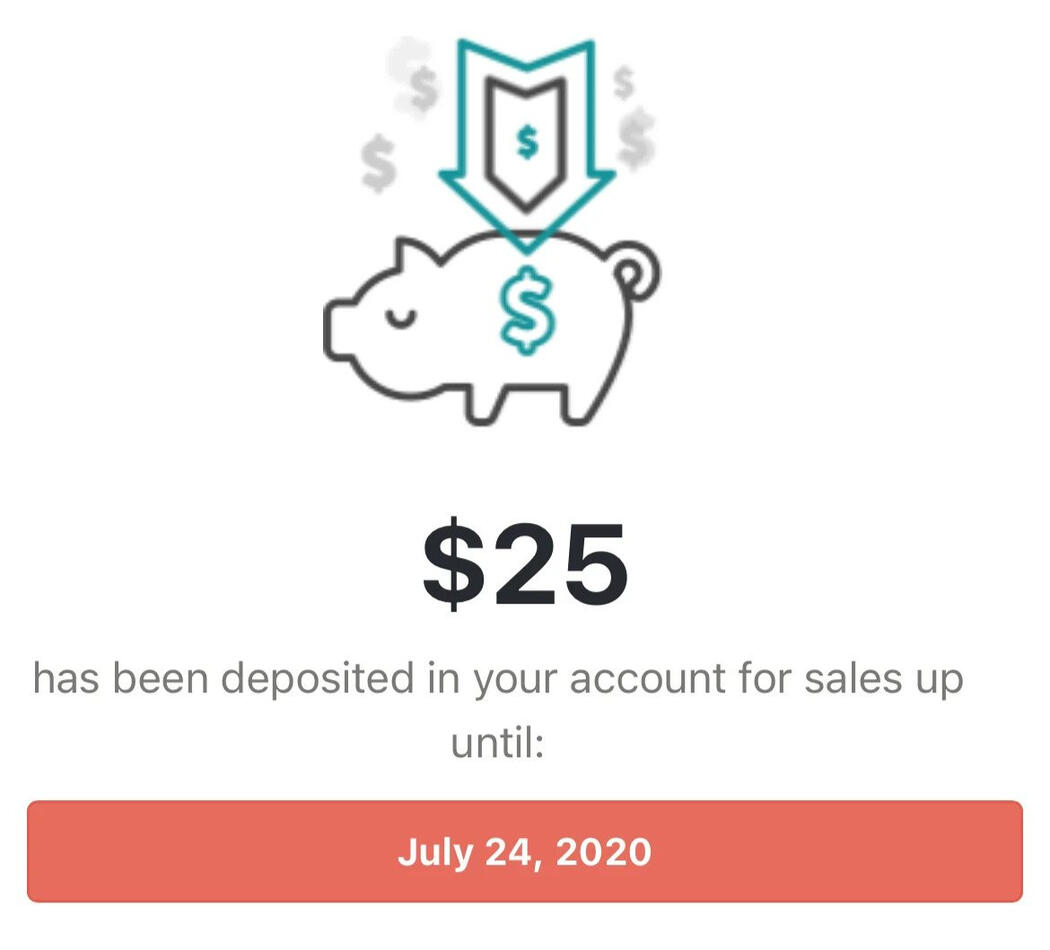Screen dimensions: 1050x950
Task: Click the larger gray dollar sign right of the arrow
Action: [x=636, y=137]
